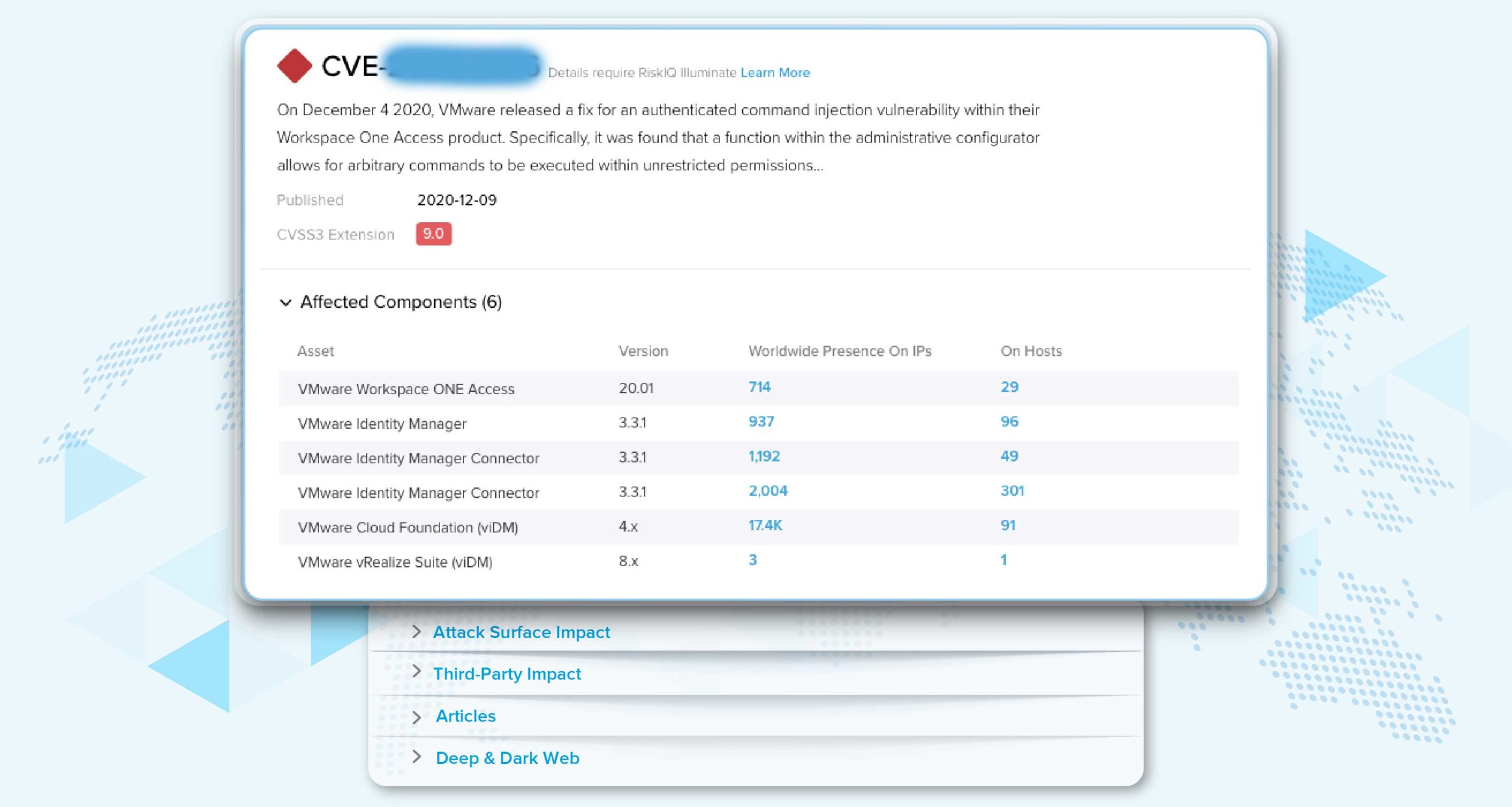
Task: Open the Attack Surface Impact section
Action: point(522,632)
